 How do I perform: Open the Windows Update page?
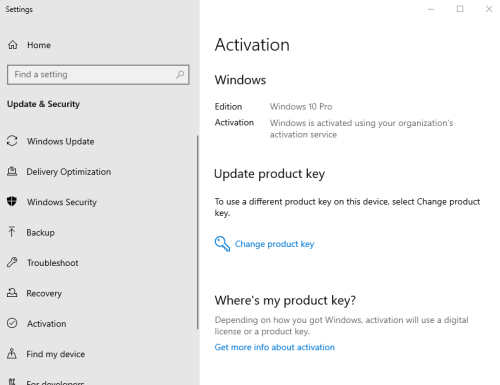point(61,141)
